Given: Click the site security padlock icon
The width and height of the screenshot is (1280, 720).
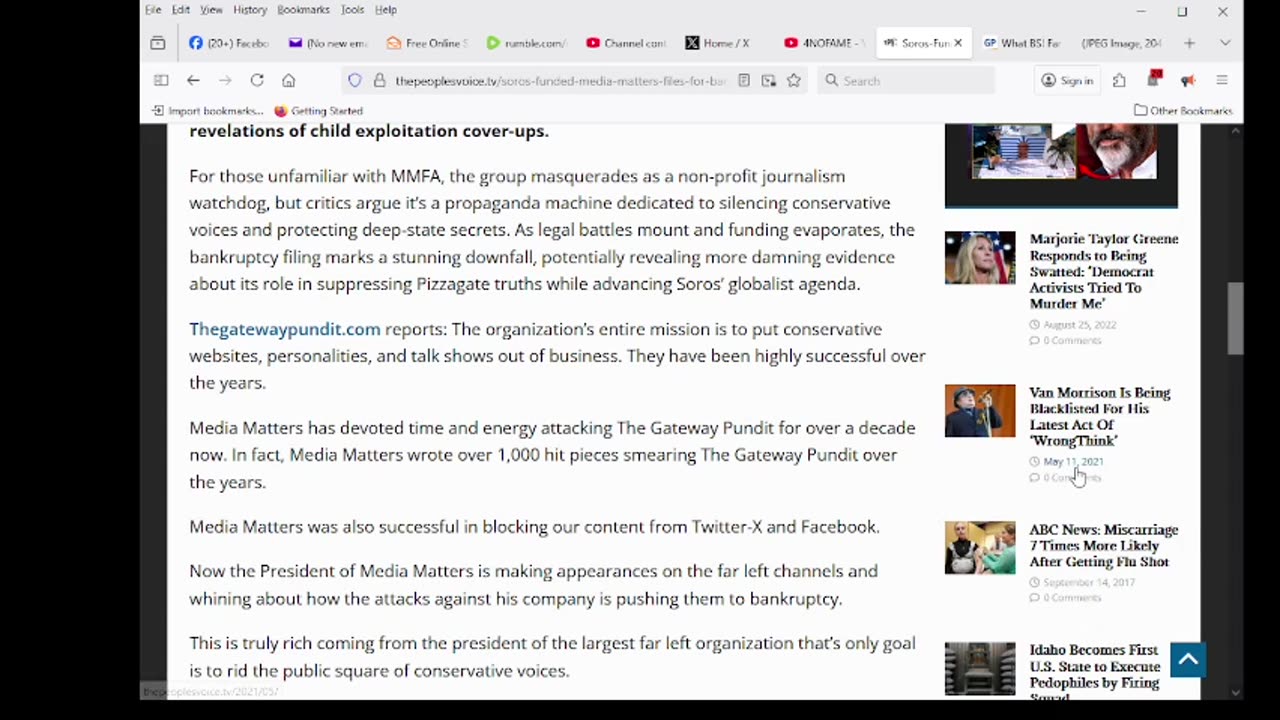Looking at the screenshot, I should pos(379,80).
